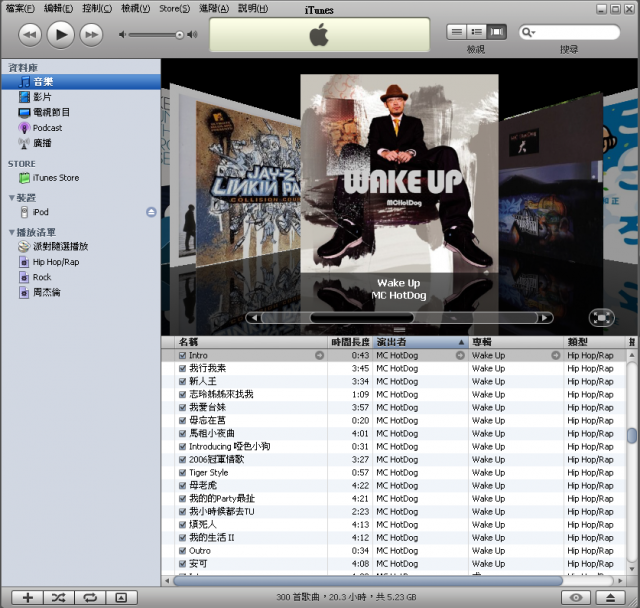Screen dimensions: 640x608
Task: Toggle repeat playback button
Action: coord(90,598)
